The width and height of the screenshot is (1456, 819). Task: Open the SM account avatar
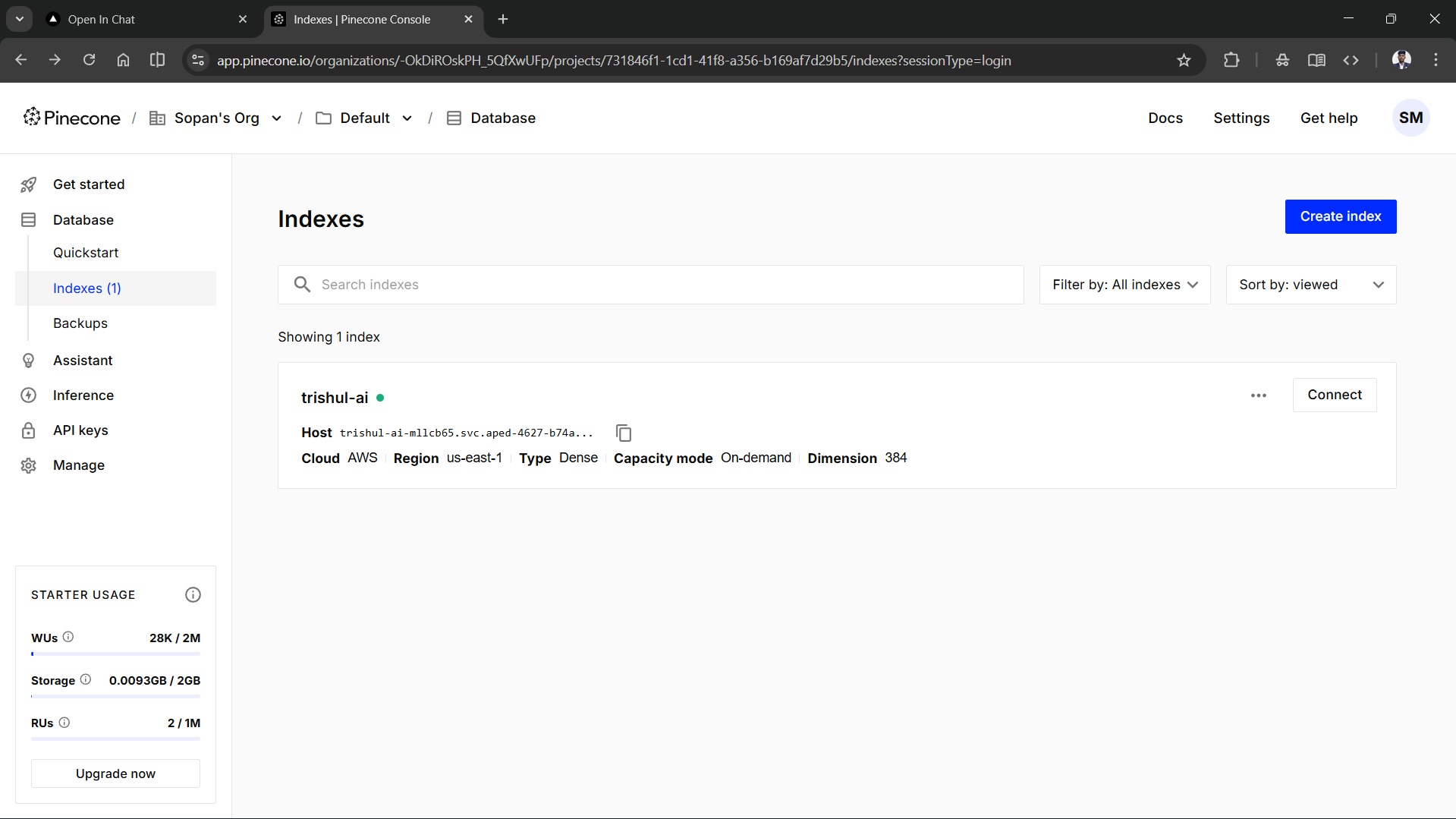(x=1411, y=118)
